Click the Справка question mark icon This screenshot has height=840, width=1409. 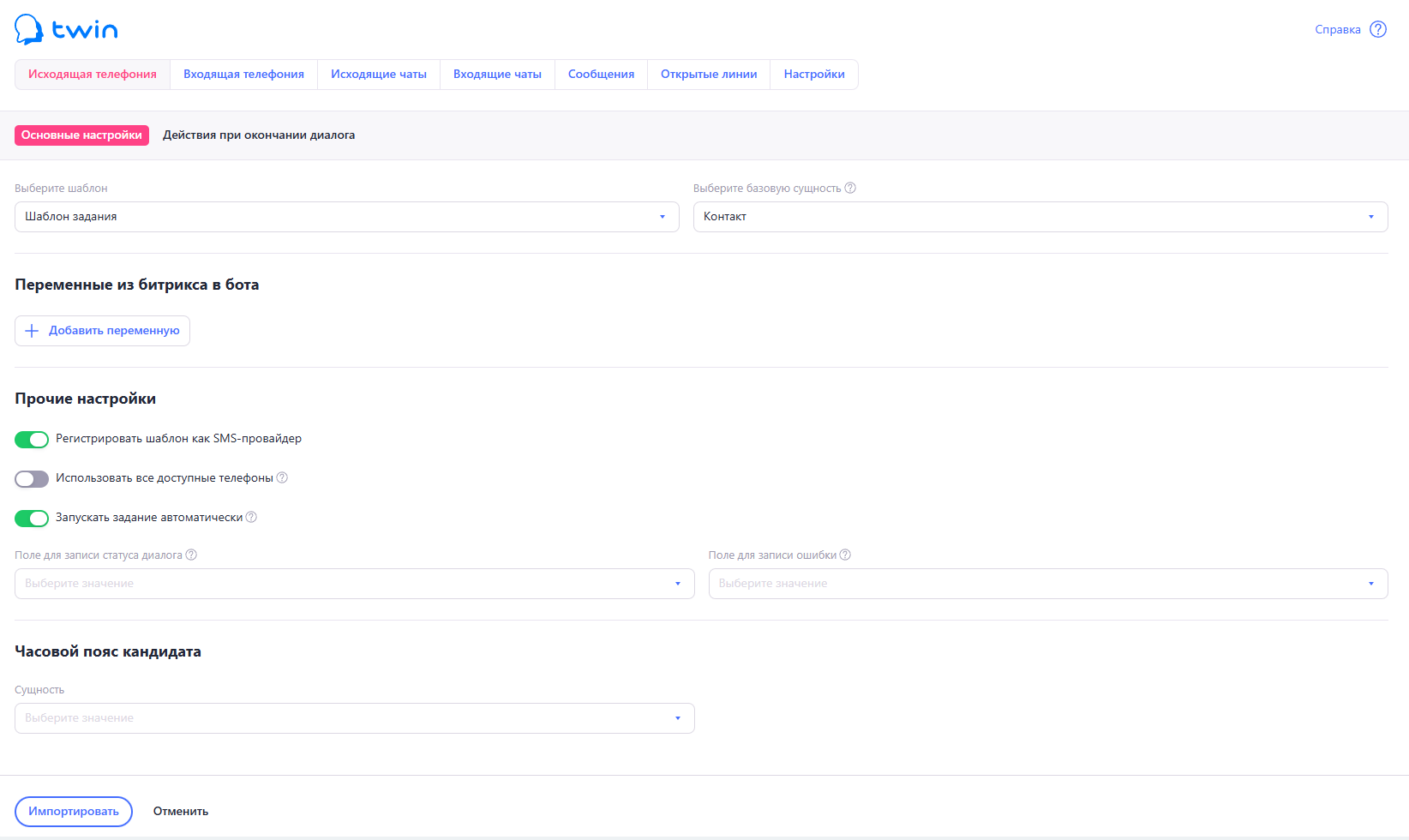(x=1378, y=29)
